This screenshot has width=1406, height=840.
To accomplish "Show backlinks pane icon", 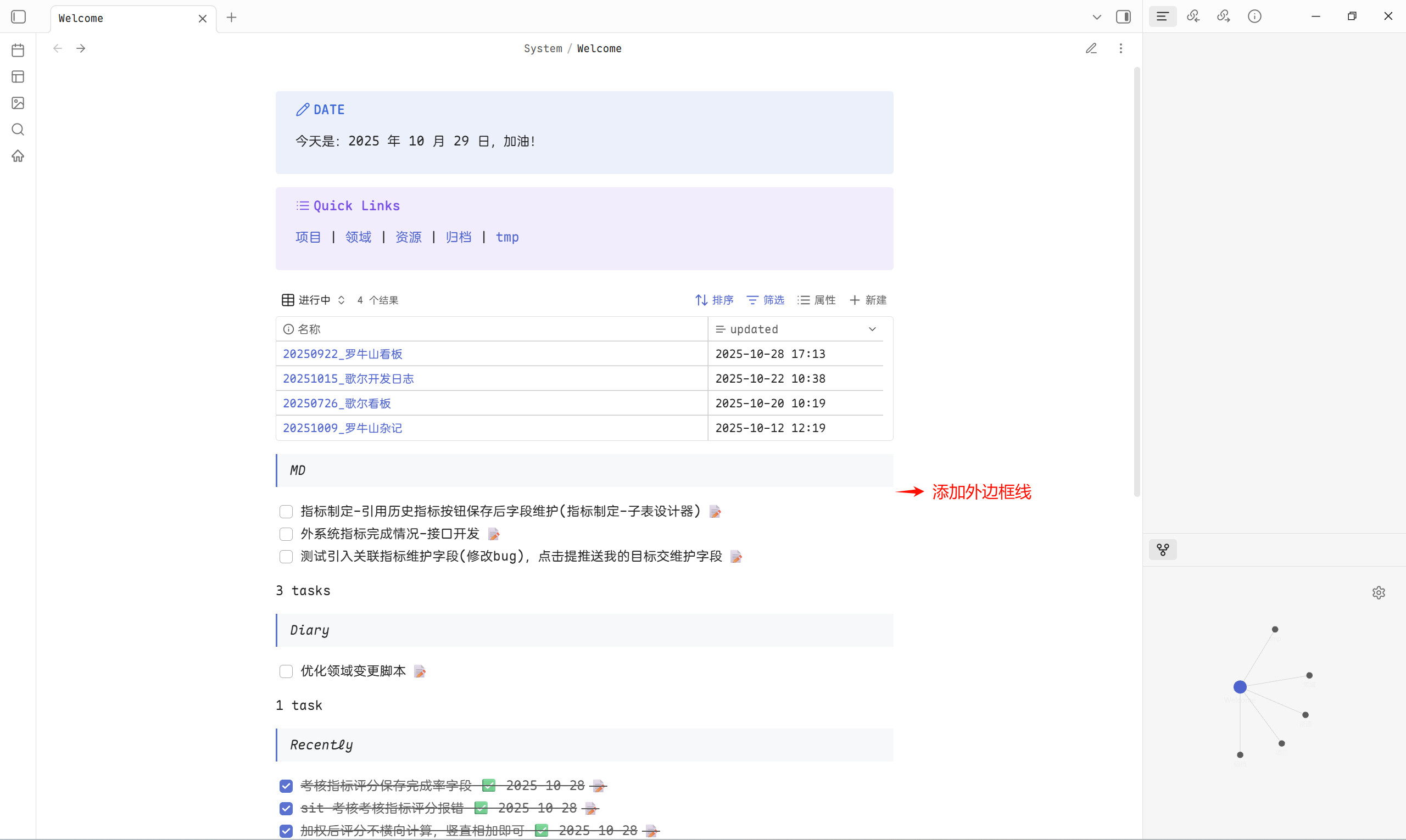I will (1193, 16).
